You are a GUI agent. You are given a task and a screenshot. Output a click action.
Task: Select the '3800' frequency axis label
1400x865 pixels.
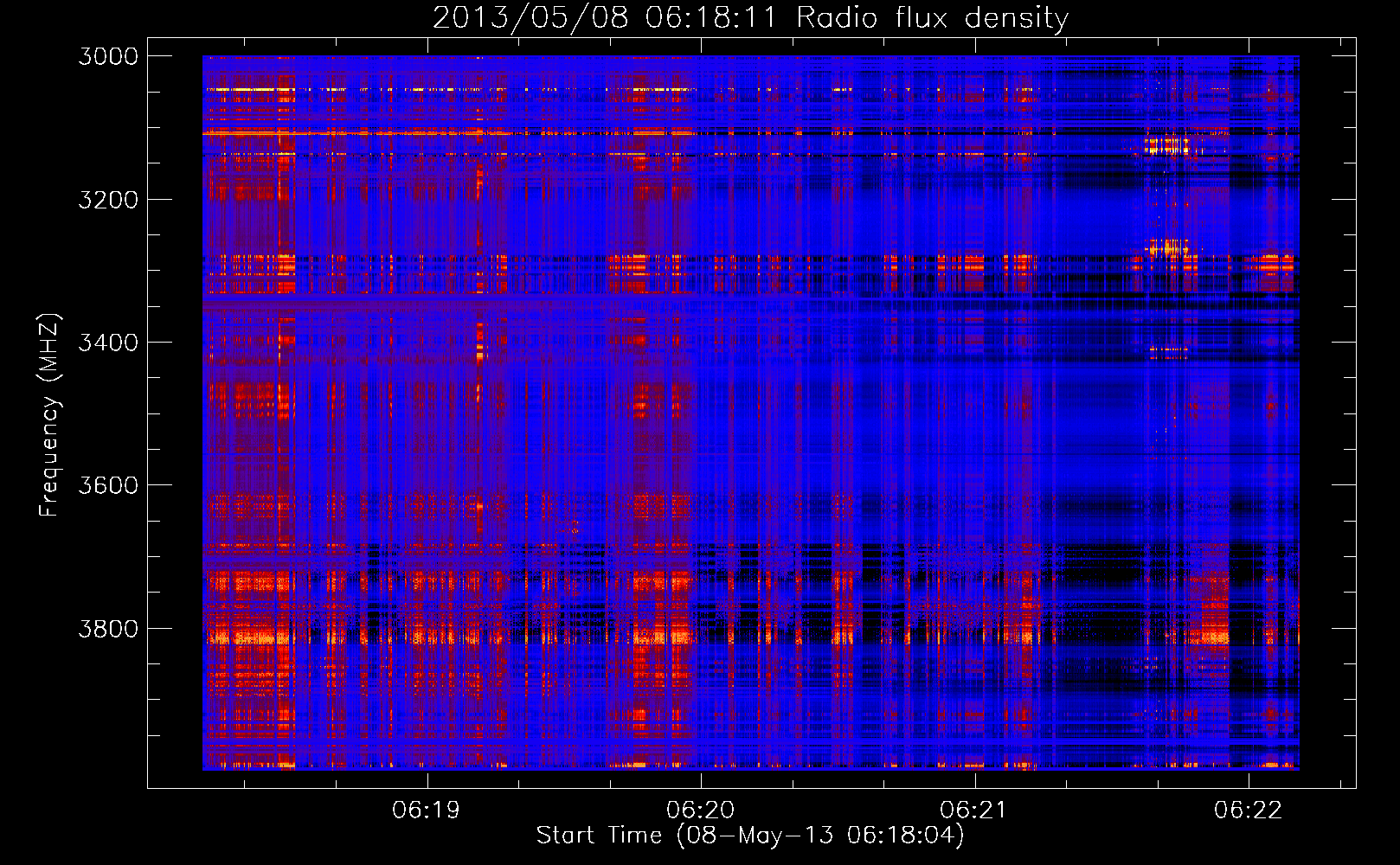point(108,628)
